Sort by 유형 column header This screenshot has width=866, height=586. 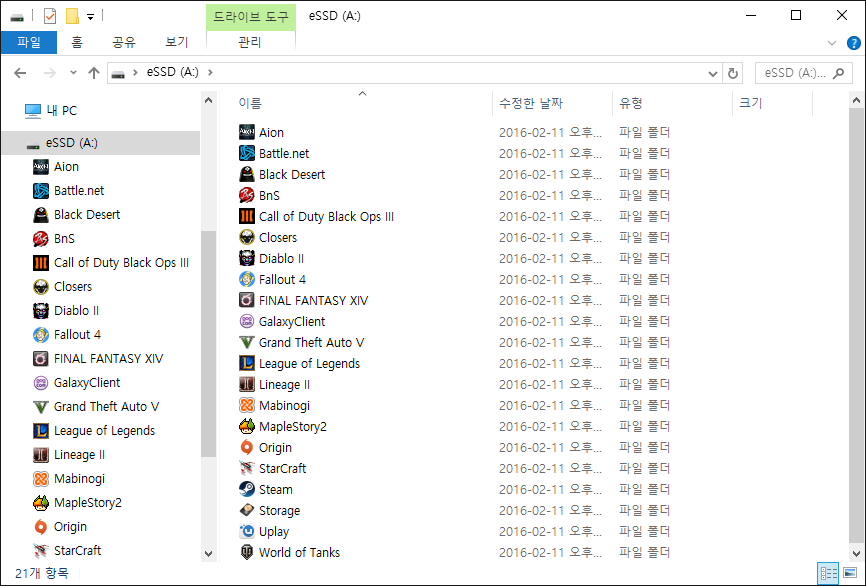click(x=631, y=103)
